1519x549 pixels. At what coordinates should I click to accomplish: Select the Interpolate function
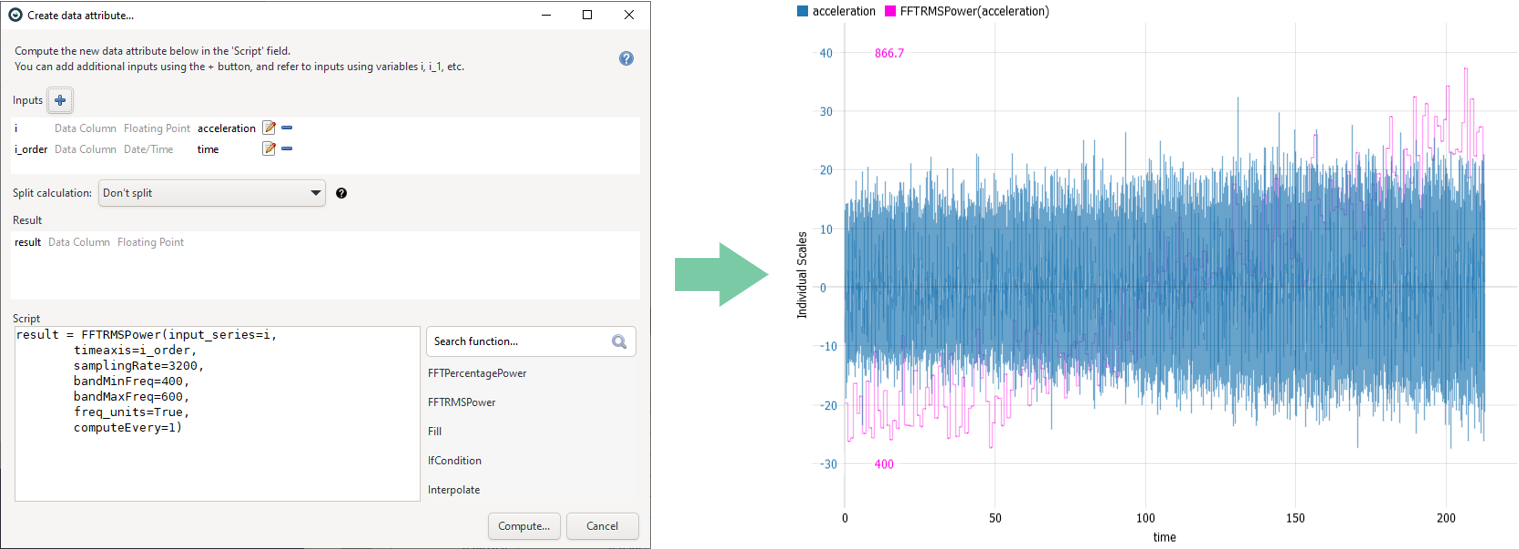[454, 490]
